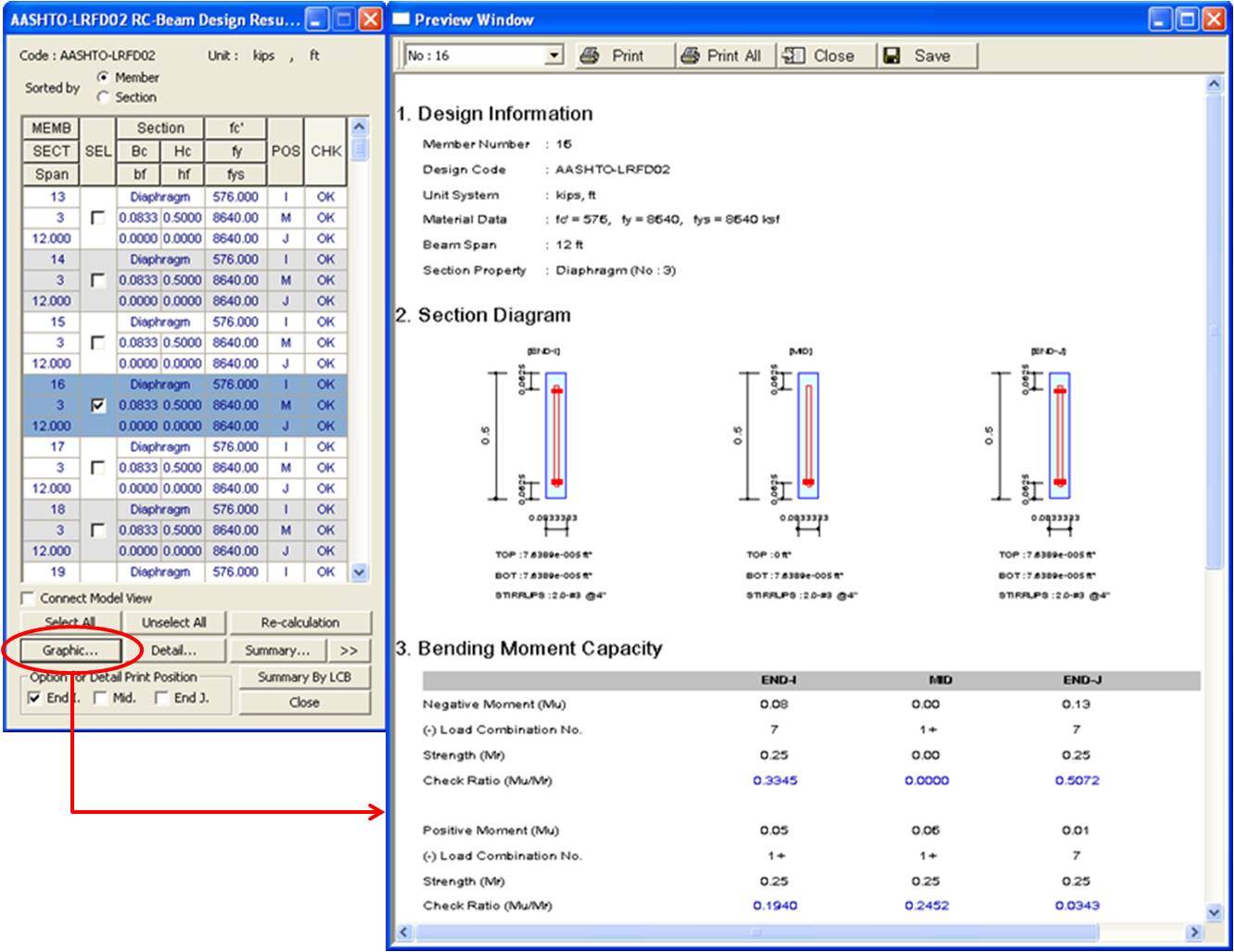Open the Detail... results
The height and width of the screenshot is (952, 1234).
(x=173, y=650)
